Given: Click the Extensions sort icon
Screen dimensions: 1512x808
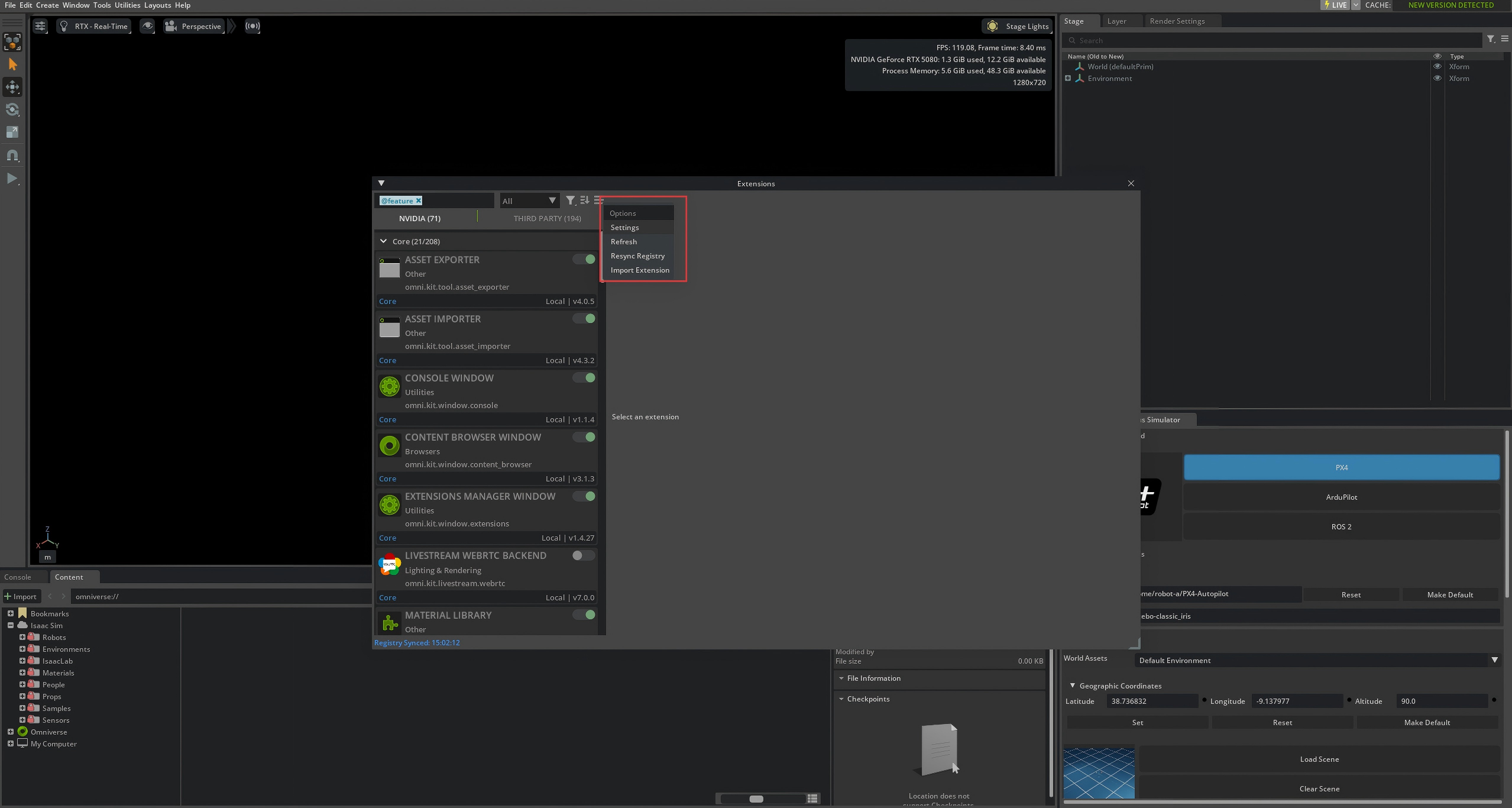Looking at the screenshot, I should point(585,201).
